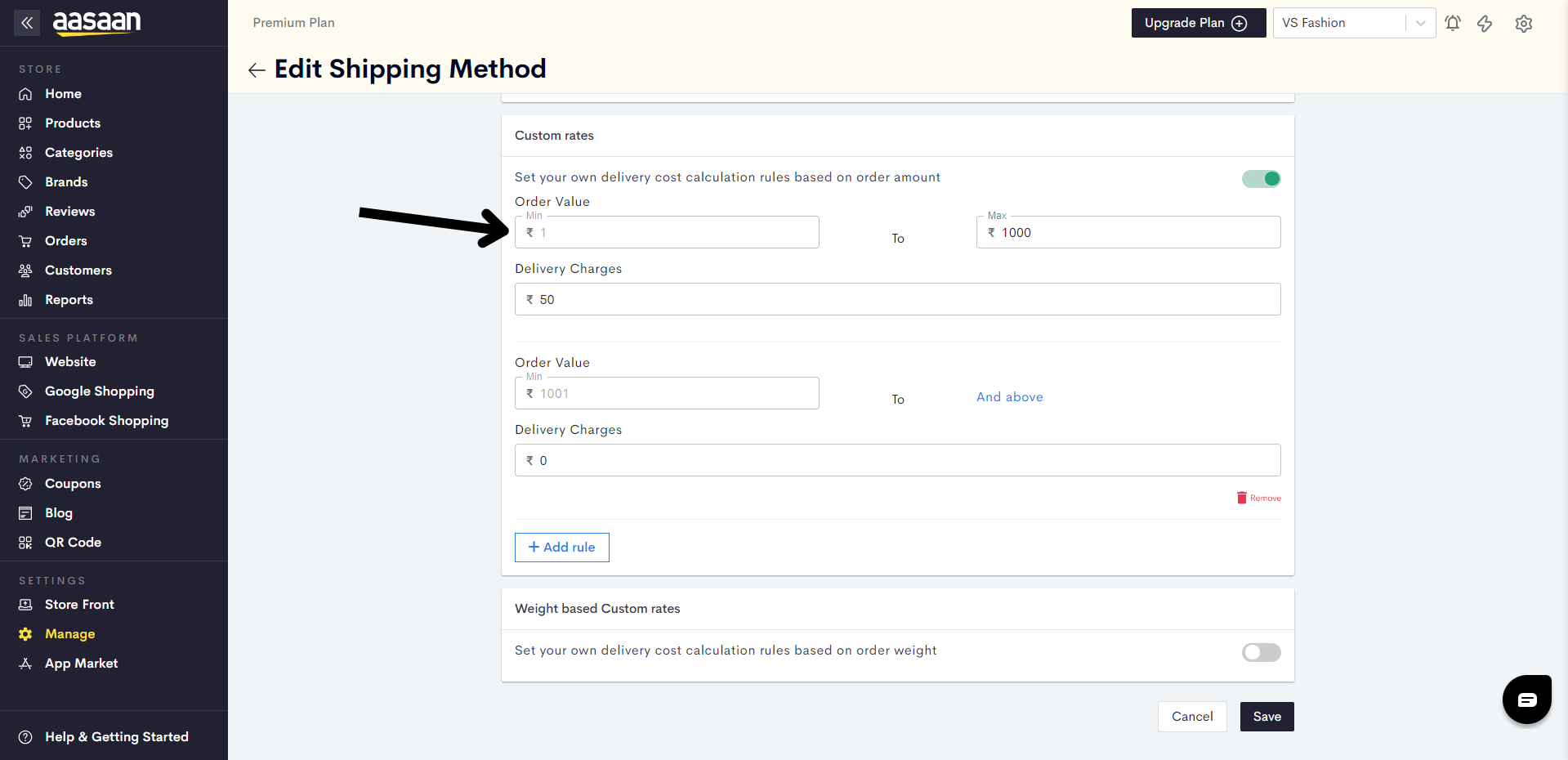Screen dimensions: 1568x760
Task: Focus the Max order value field
Action: pyautogui.click(x=1128, y=232)
